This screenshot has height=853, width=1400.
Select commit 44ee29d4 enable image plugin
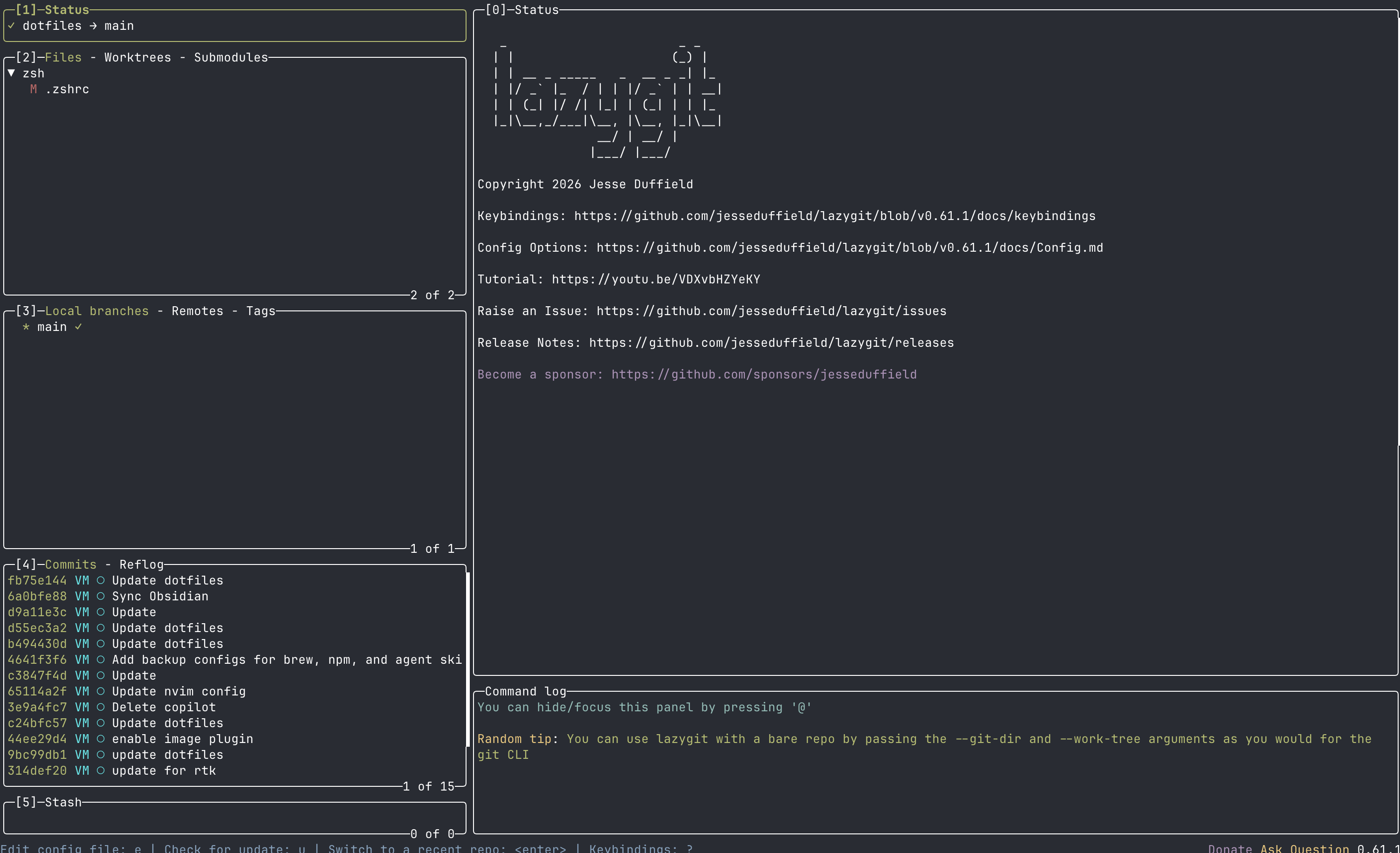click(x=235, y=739)
